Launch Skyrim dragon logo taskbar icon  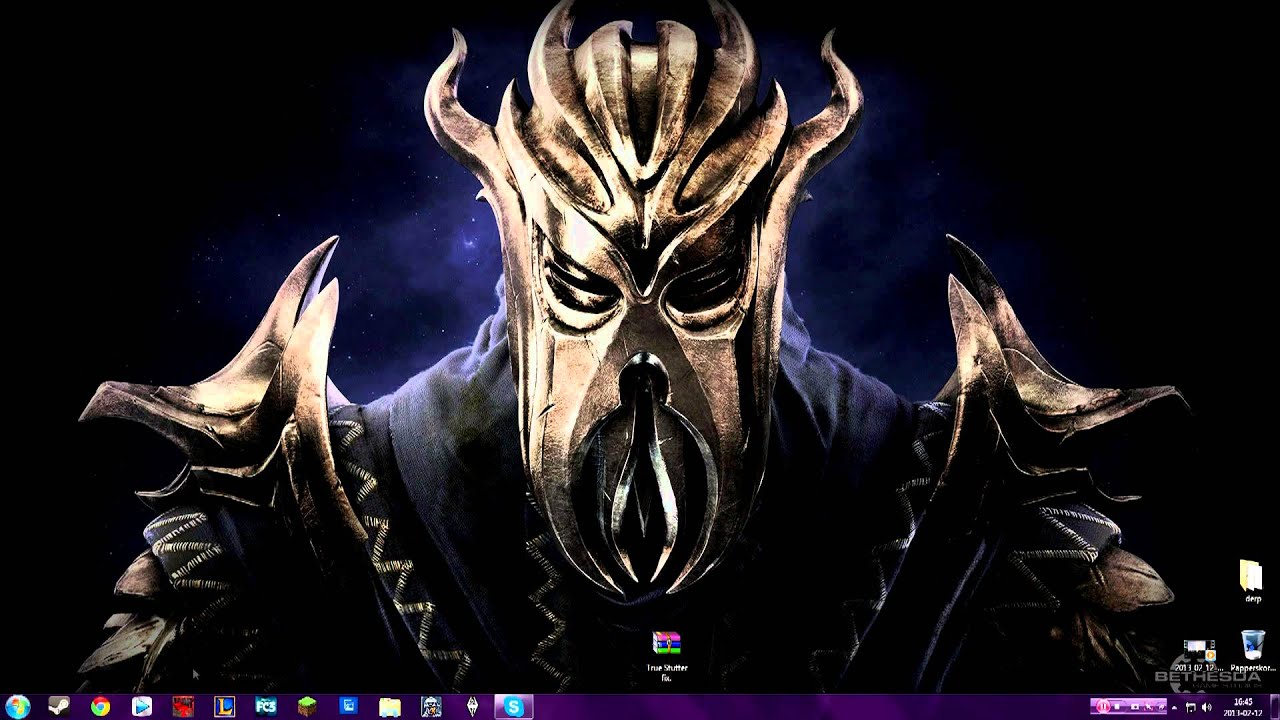(472, 707)
